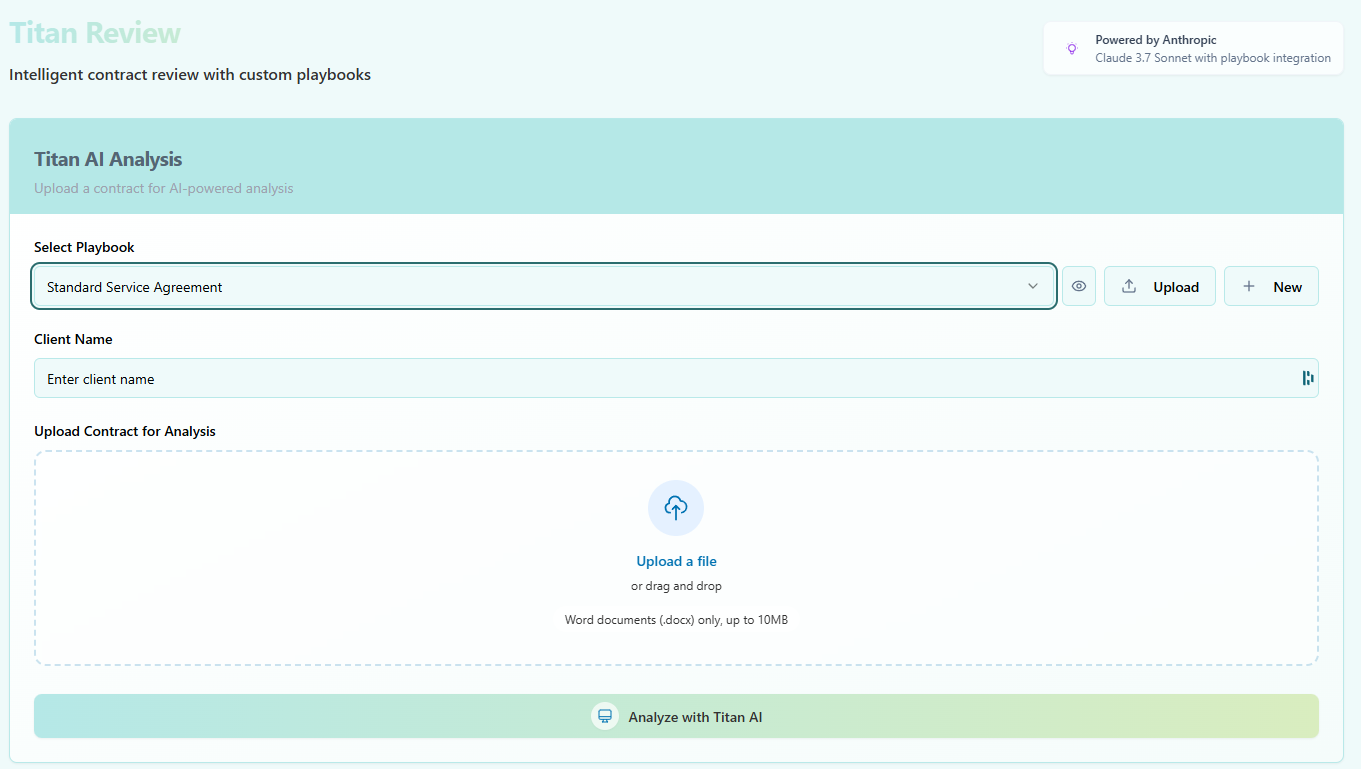The image size is (1361, 769).
Task: Click the upload tray icon on the Upload button
Action: (1129, 286)
